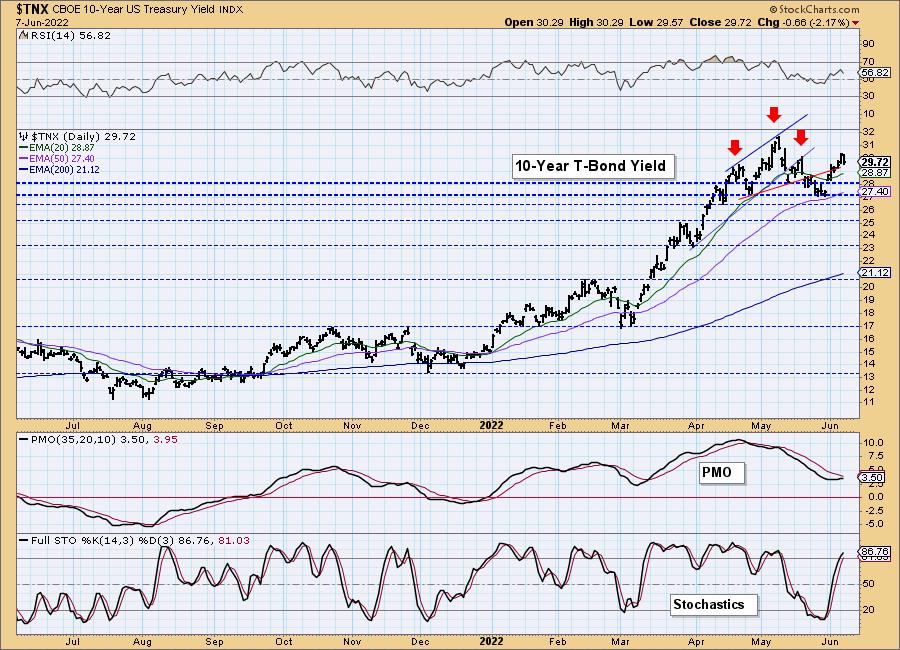Click the 56.82 RSI axis value tag

coord(875,73)
